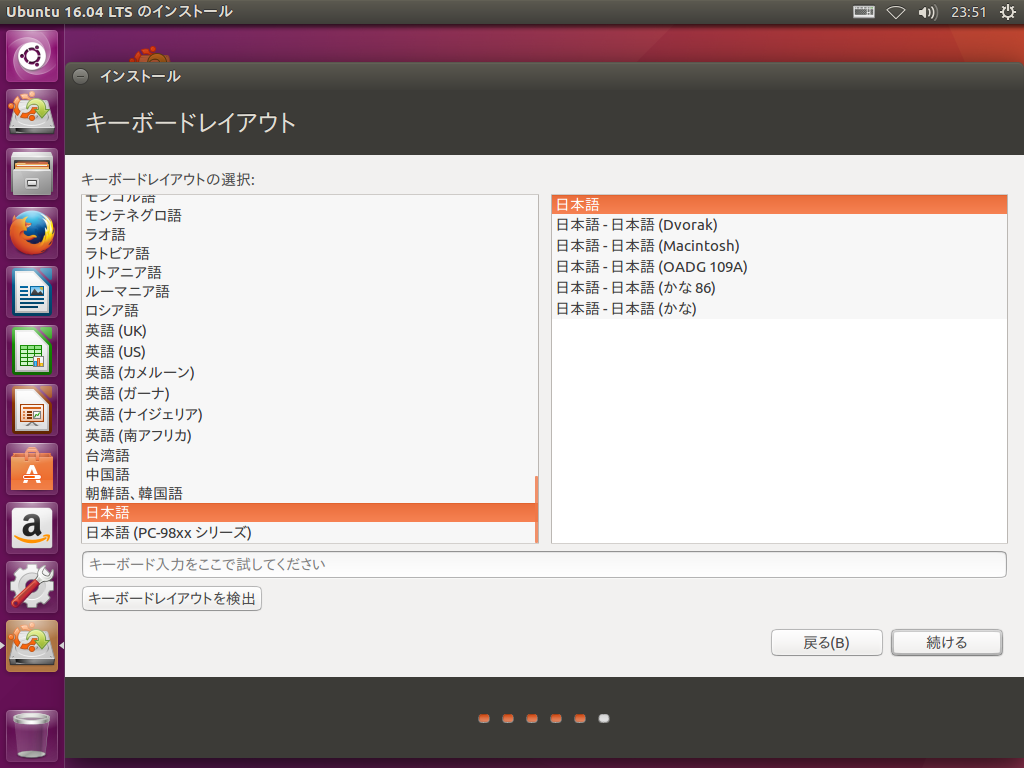Viewport: 1024px width, 768px height.
Task: Launch LibreOffice Writer
Action: (32, 292)
